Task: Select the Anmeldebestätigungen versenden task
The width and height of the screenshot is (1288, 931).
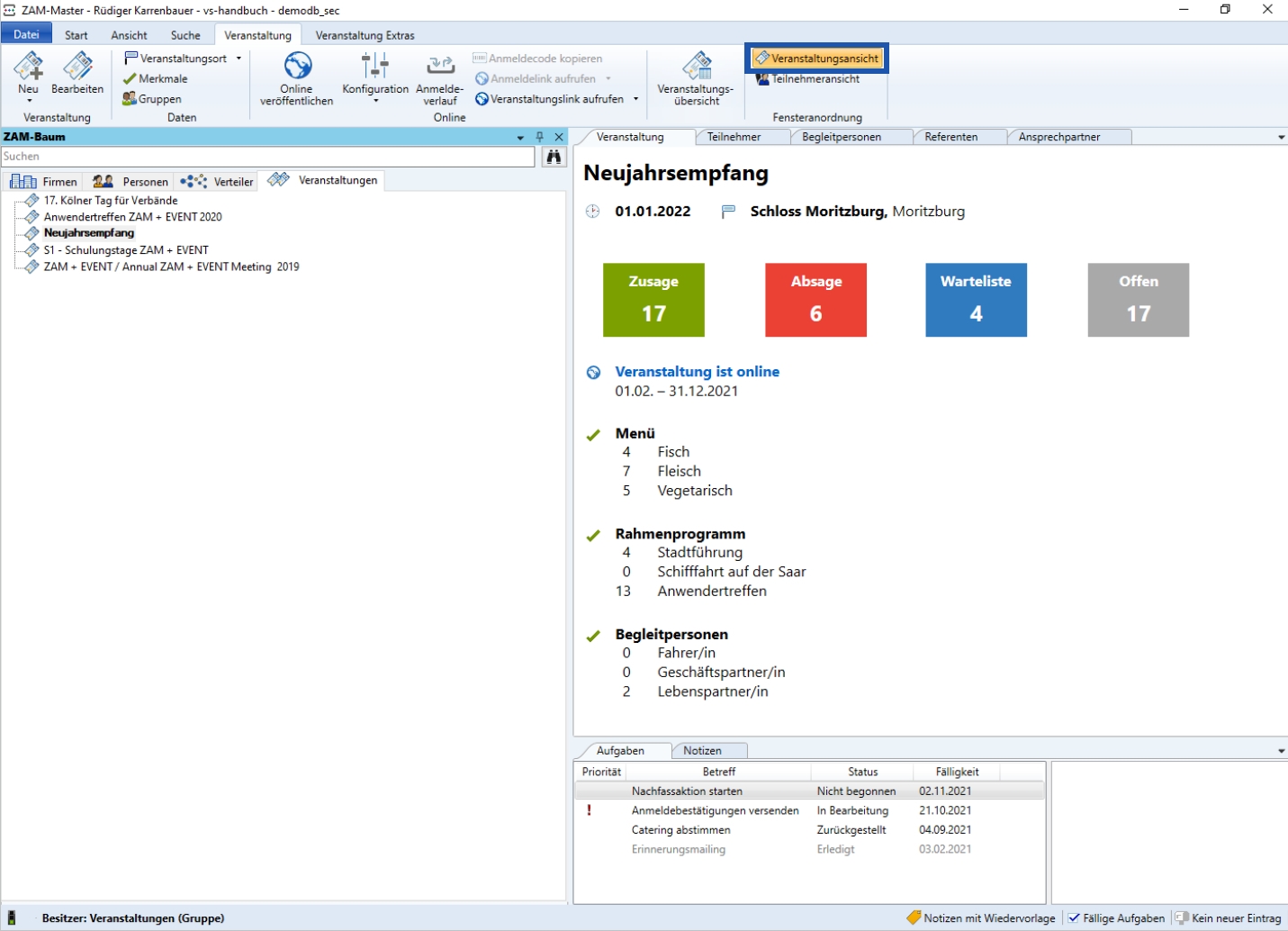Action: point(810,810)
